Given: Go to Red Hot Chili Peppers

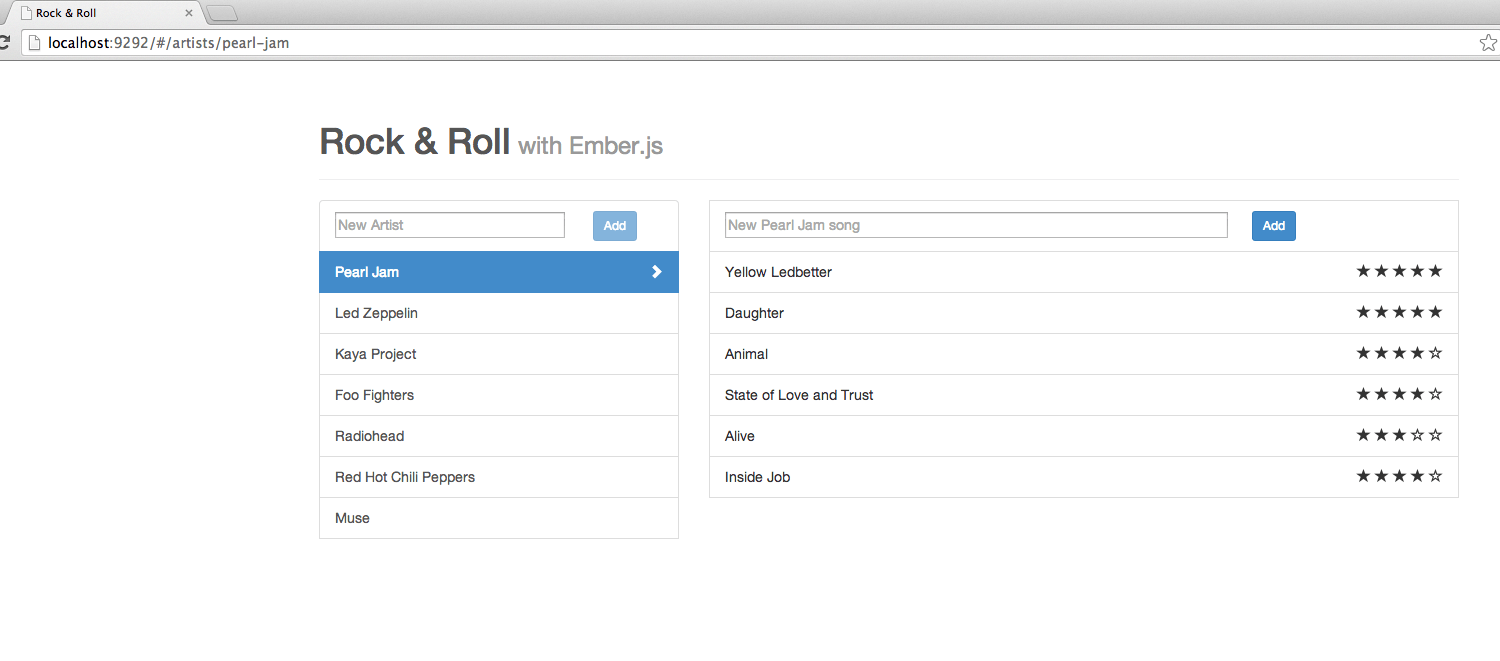Looking at the screenshot, I should tap(405, 477).
